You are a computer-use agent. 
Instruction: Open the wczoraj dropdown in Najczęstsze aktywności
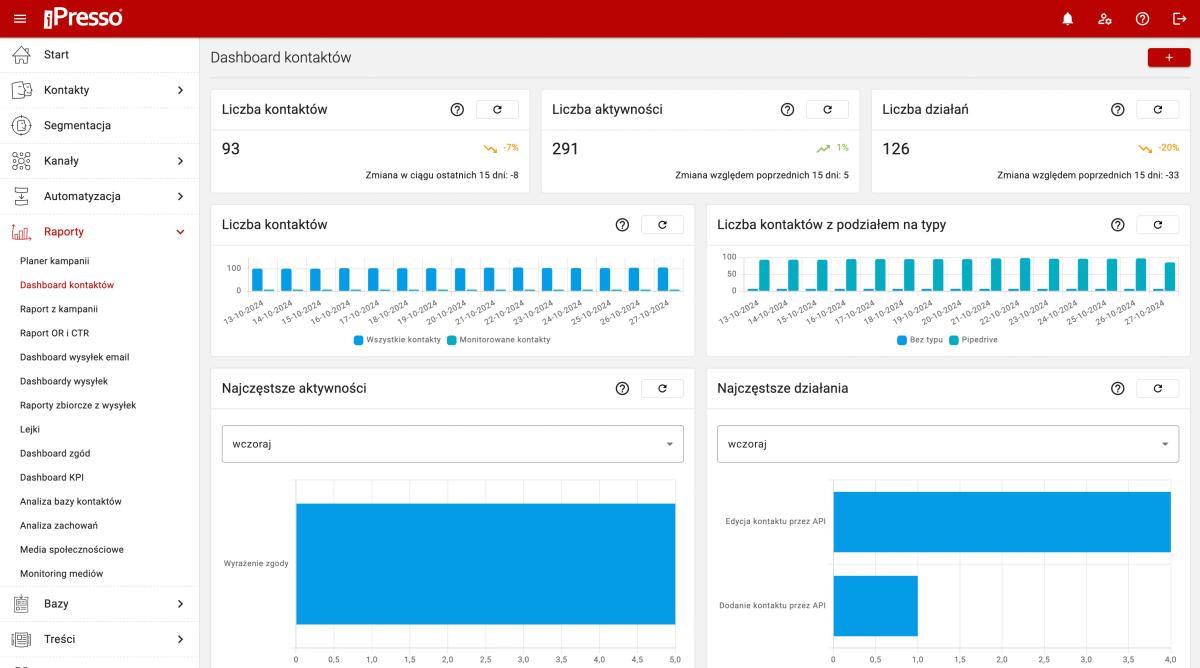[x=452, y=444]
